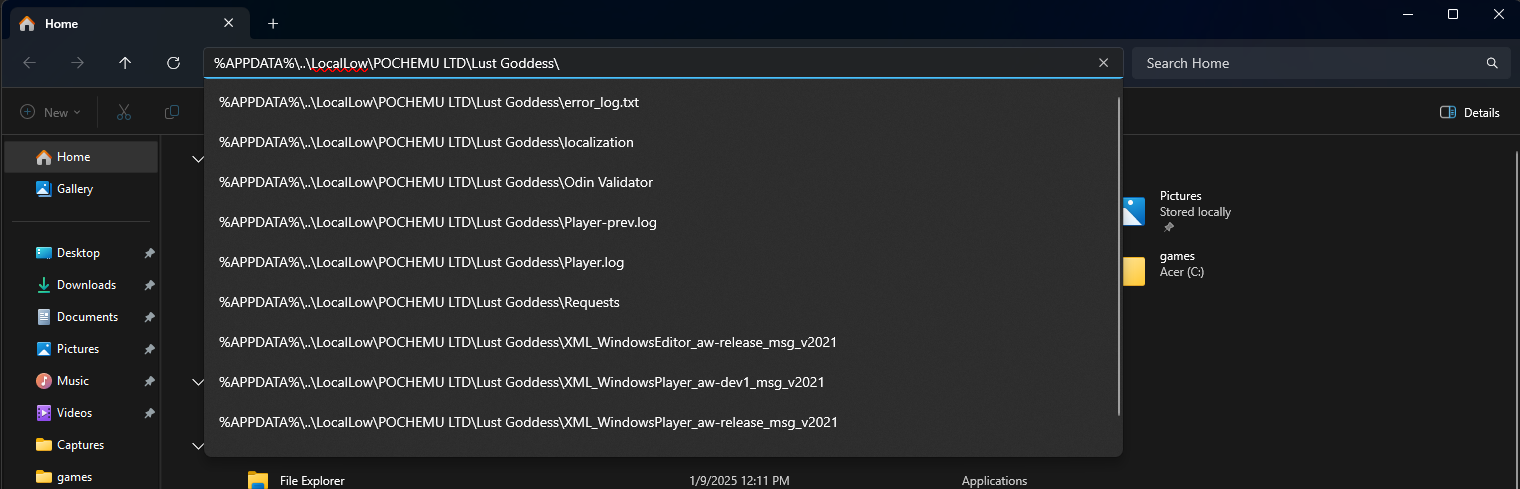This screenshot has height=489, width=1520.
Task: Choose the Odin Validator suggestion
Action: point(660,182)
